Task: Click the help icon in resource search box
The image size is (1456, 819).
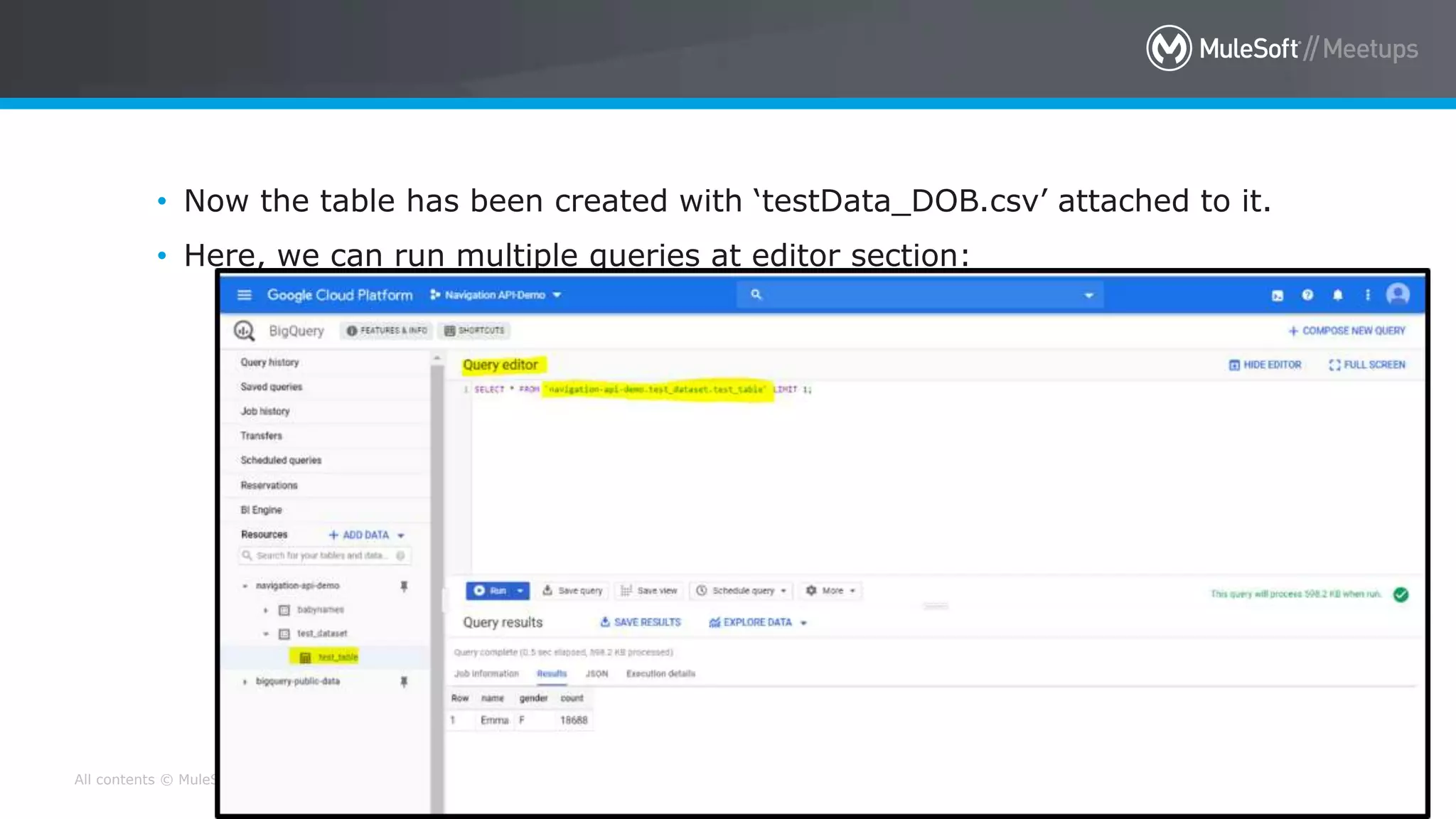Action: [400, 555]
